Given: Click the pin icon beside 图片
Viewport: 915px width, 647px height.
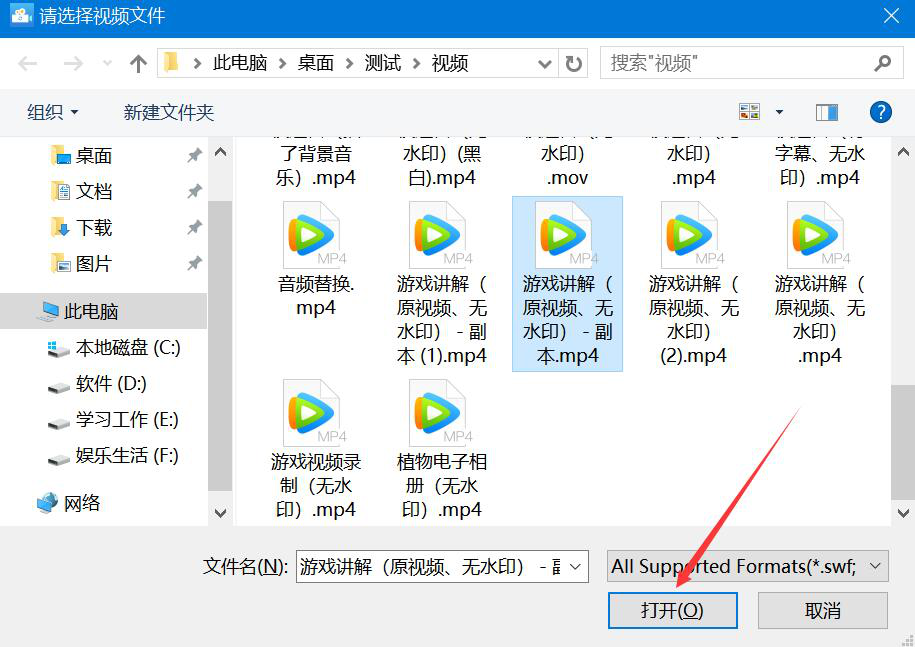Looking at the screenshot, I should 194,264.
